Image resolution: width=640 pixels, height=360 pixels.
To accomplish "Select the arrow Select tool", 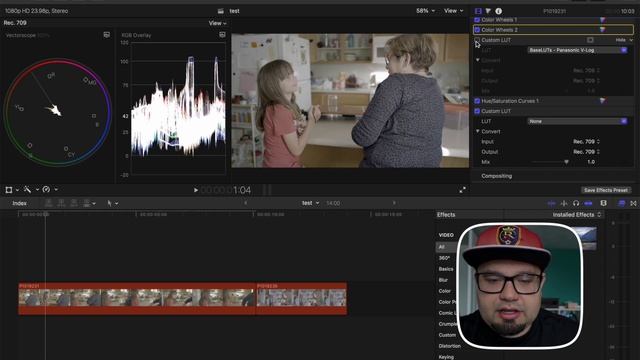I will (109, 203).
